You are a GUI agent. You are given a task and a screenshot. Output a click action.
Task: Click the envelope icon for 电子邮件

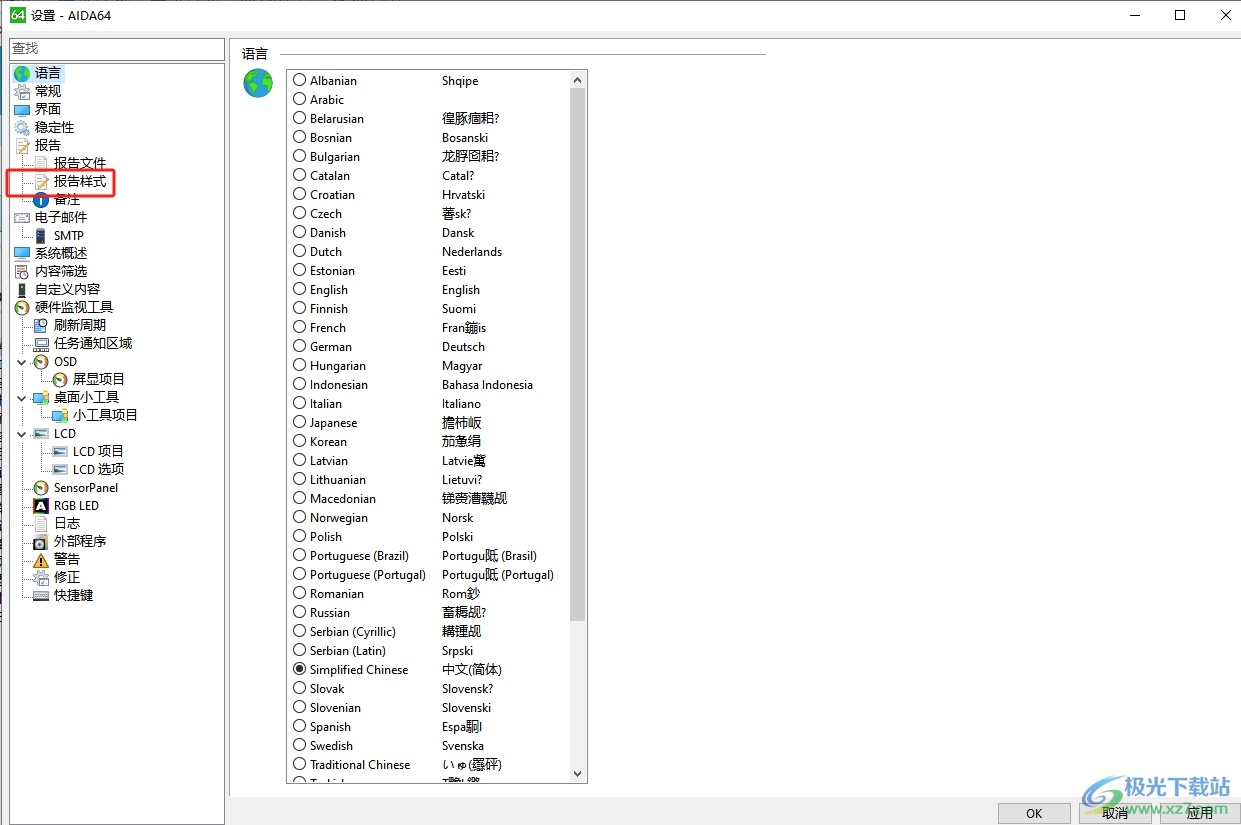click(x=22, y=217)
